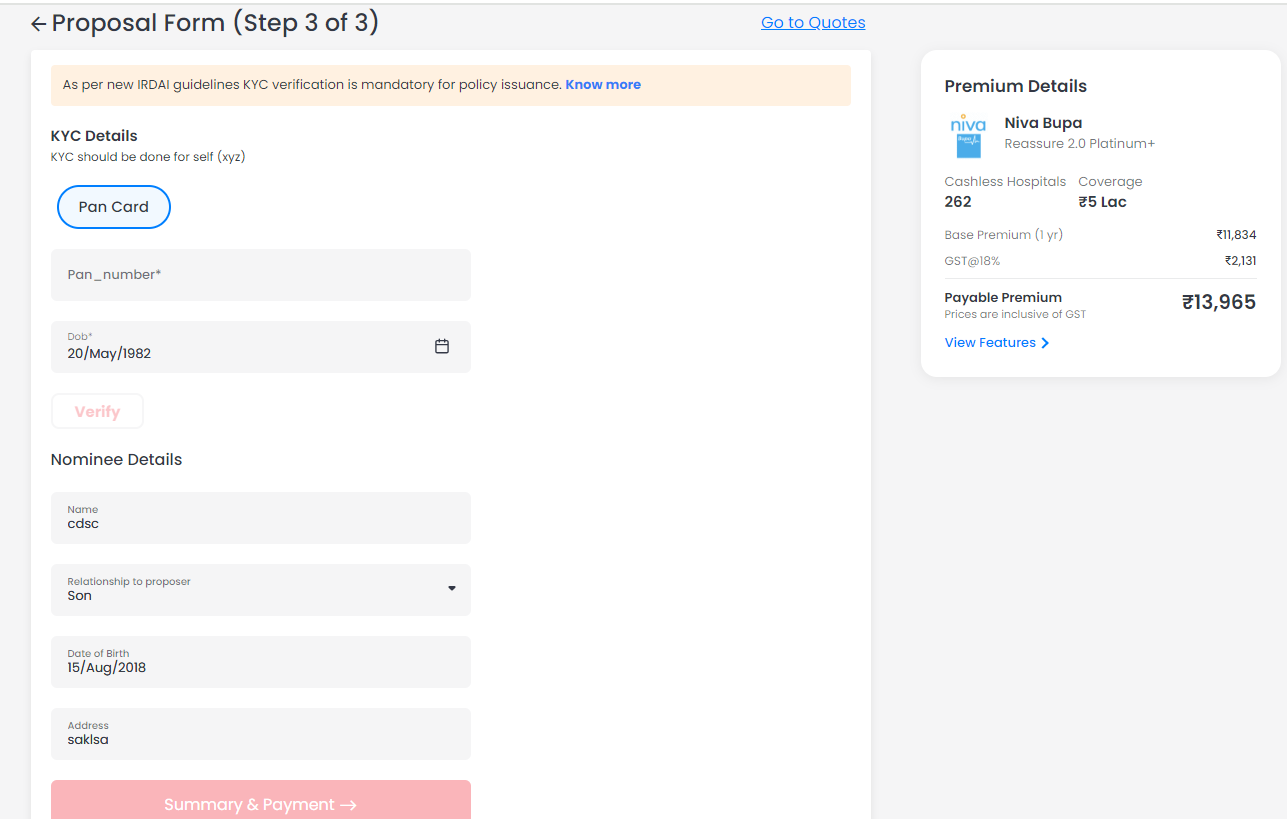Open the Know more IRDAI guidelines link
Screen dimensions: 1287x819
[603, 85]
